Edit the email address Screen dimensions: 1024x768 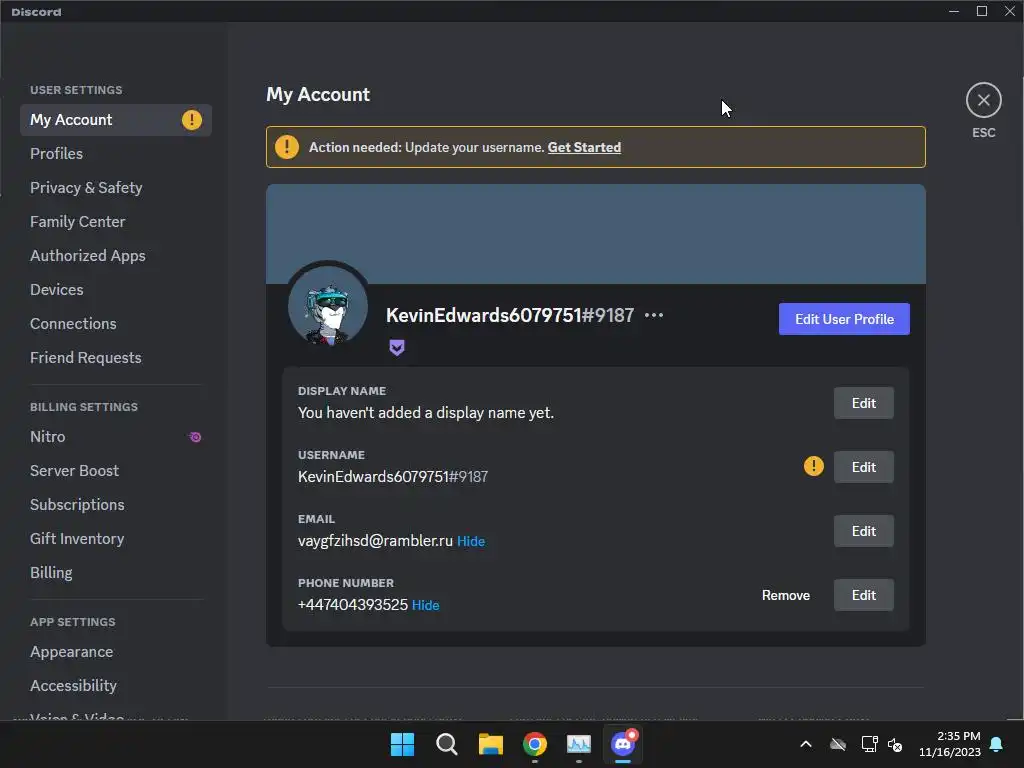tap(863, 531)
